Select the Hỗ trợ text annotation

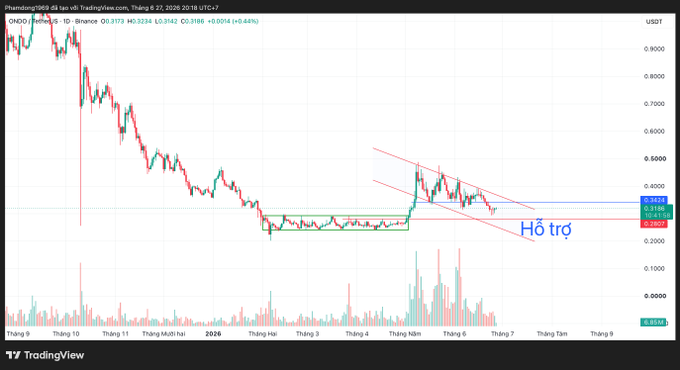point(546,229)
